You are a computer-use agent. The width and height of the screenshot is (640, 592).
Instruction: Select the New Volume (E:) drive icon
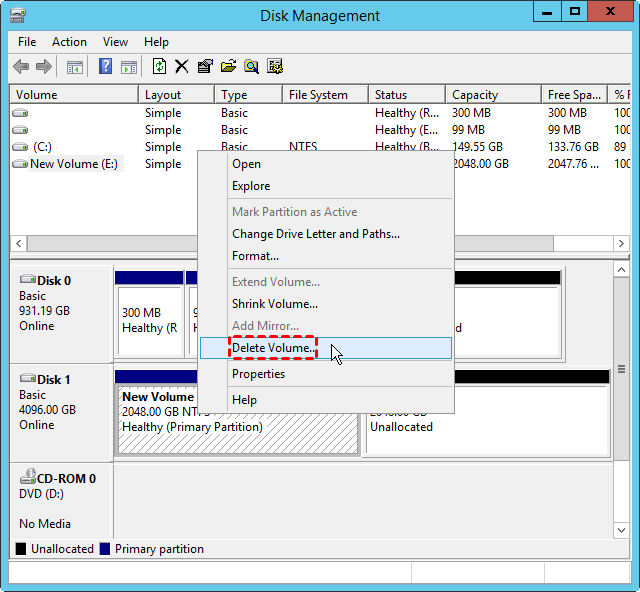coord(20,164)
